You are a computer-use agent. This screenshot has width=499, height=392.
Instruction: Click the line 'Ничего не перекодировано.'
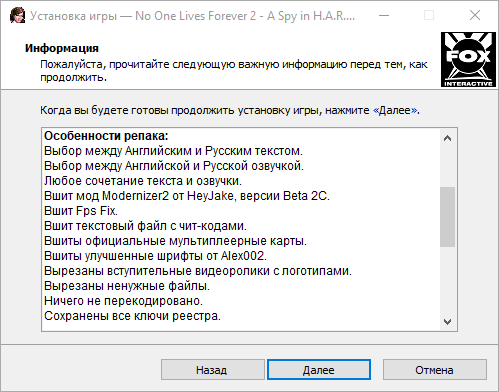click(123, 301)
